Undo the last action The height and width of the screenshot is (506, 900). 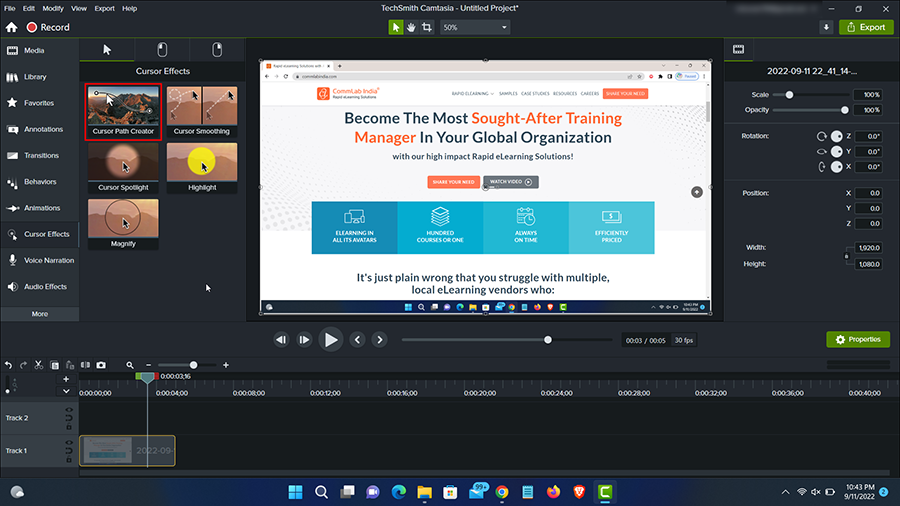coord(9,365)
